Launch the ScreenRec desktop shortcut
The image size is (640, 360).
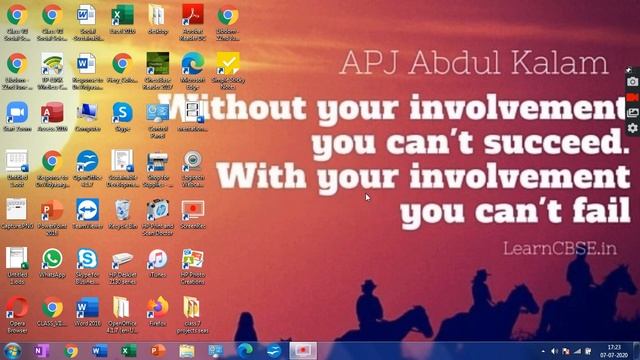click(193, 213)
